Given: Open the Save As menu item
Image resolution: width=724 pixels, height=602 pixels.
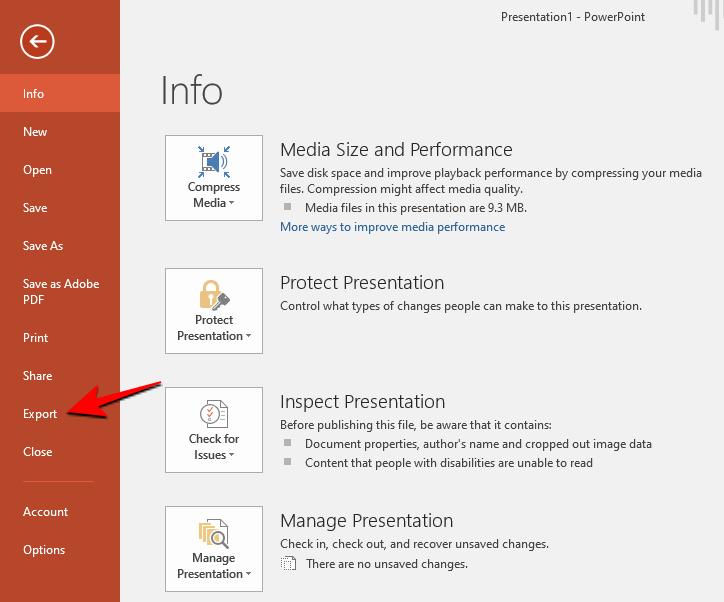Looking at the screenshot, I should pyautogui.click(x=43, y=246).
